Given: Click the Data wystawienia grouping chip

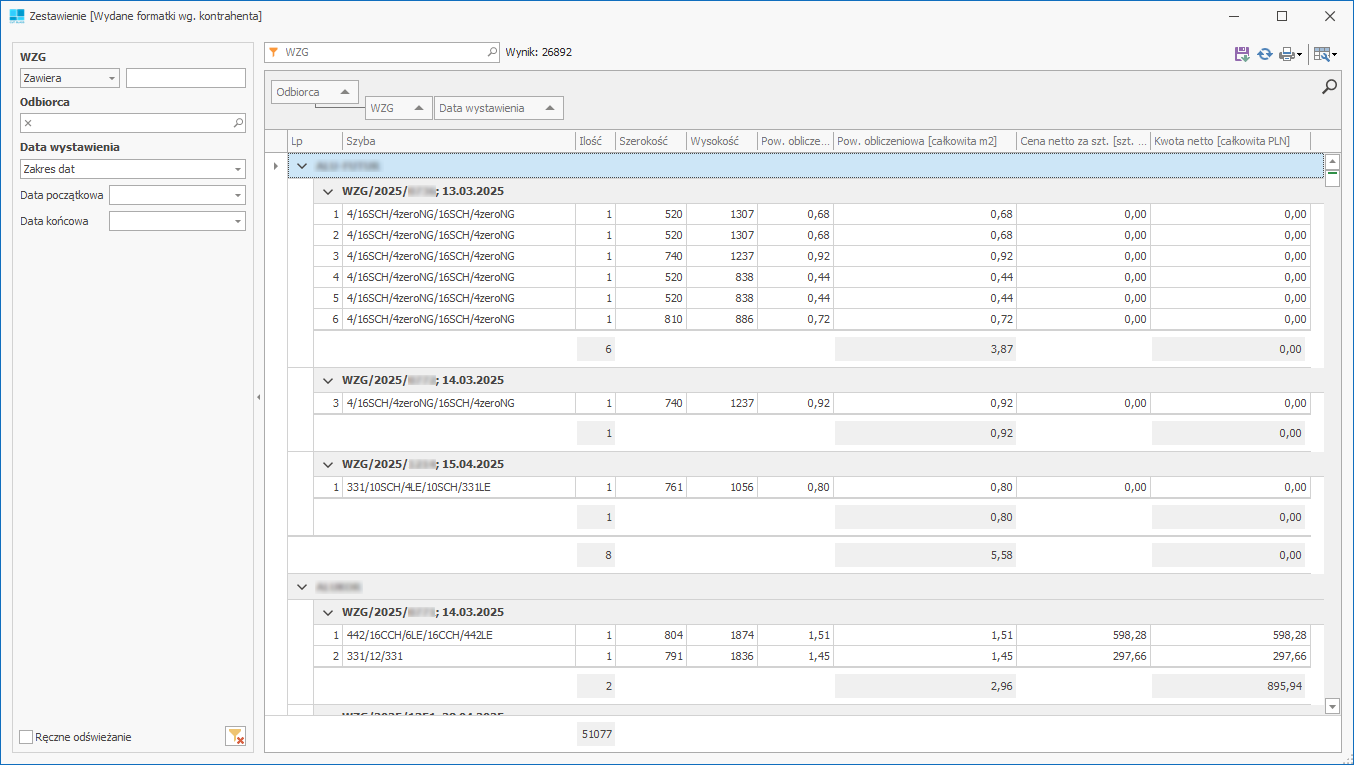Looking at the screenshot, I should 498,108.
